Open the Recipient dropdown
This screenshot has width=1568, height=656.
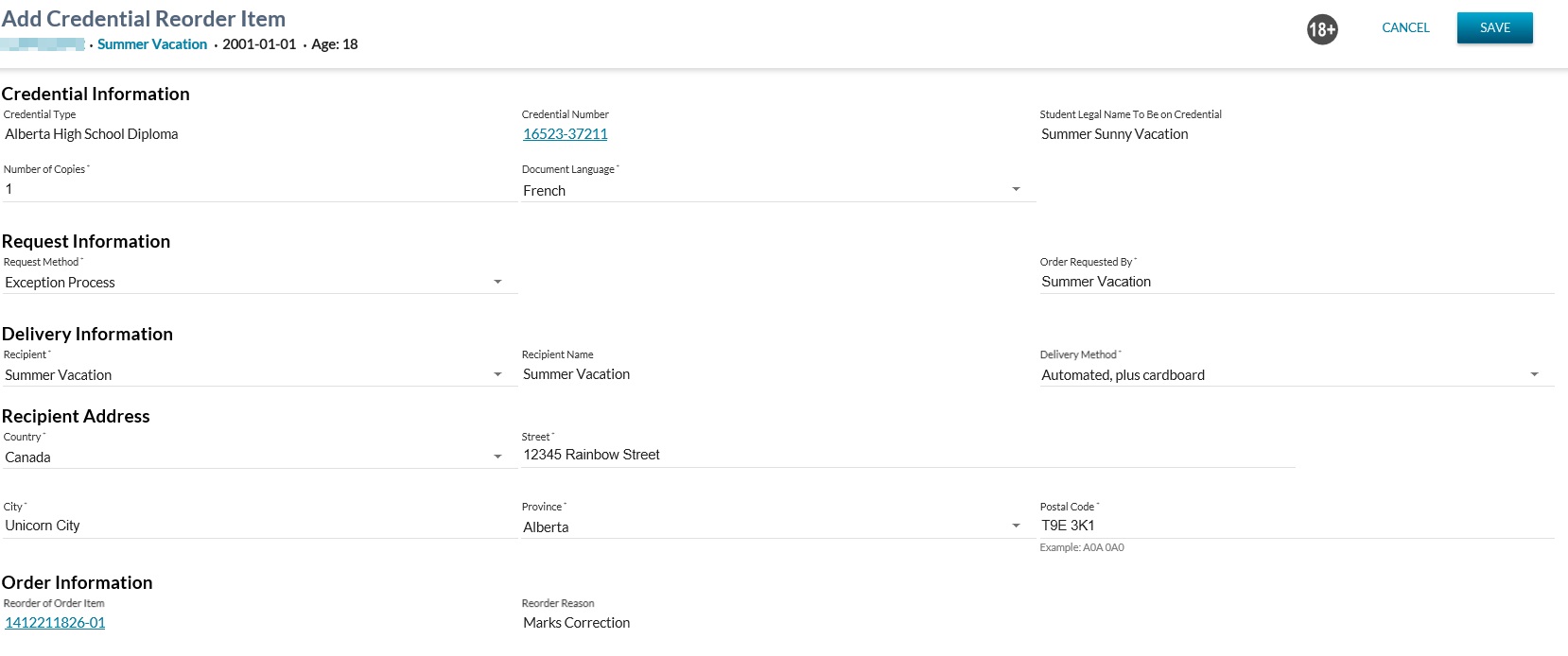[497, 375]
